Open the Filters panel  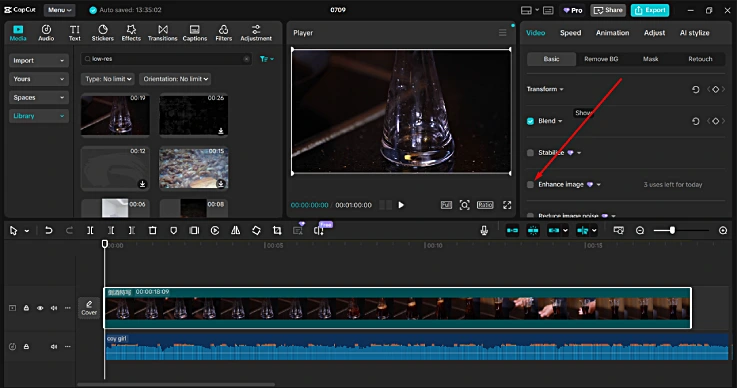[x=224, y=33]
